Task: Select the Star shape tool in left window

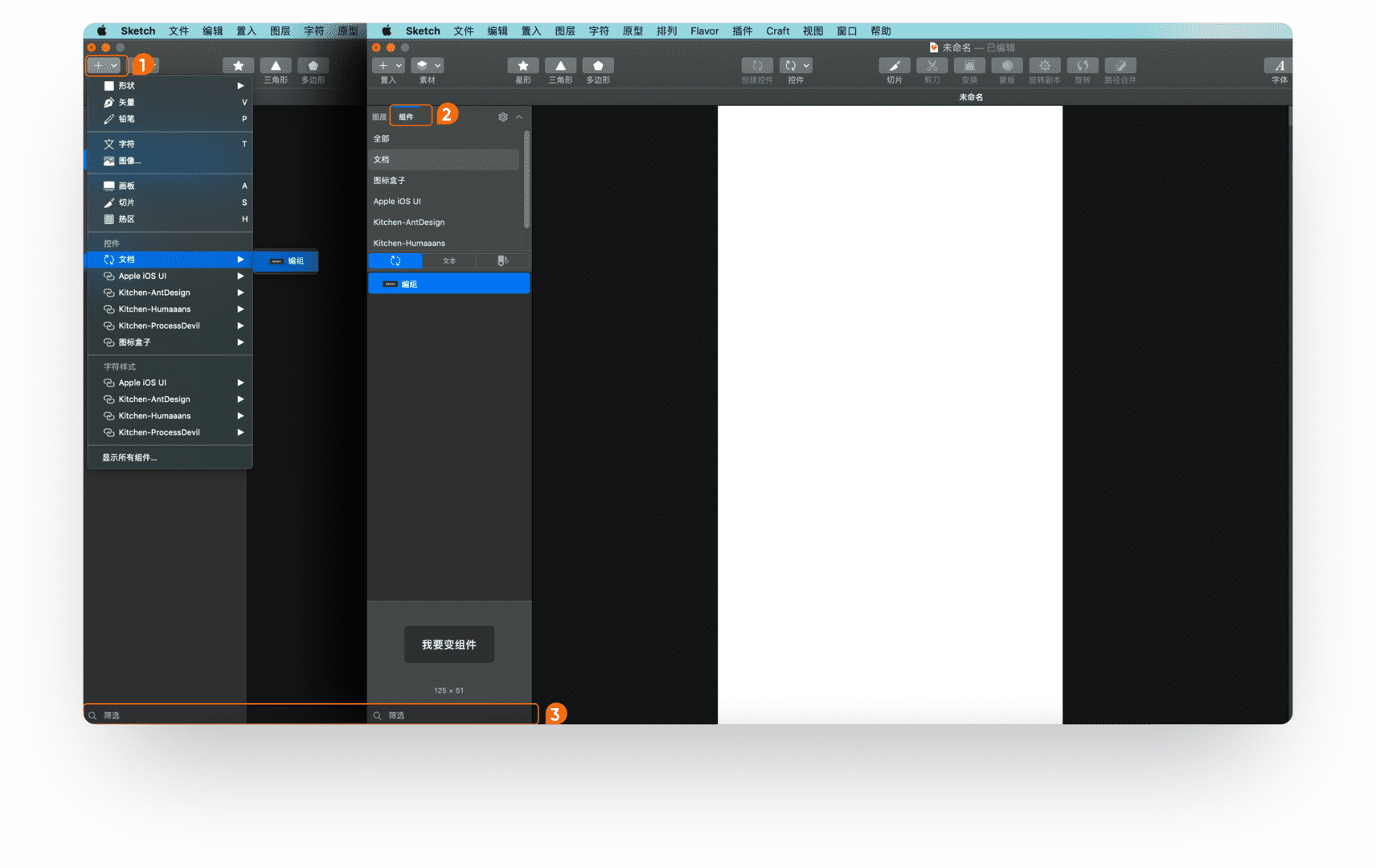Action: (x=238, y=66)
